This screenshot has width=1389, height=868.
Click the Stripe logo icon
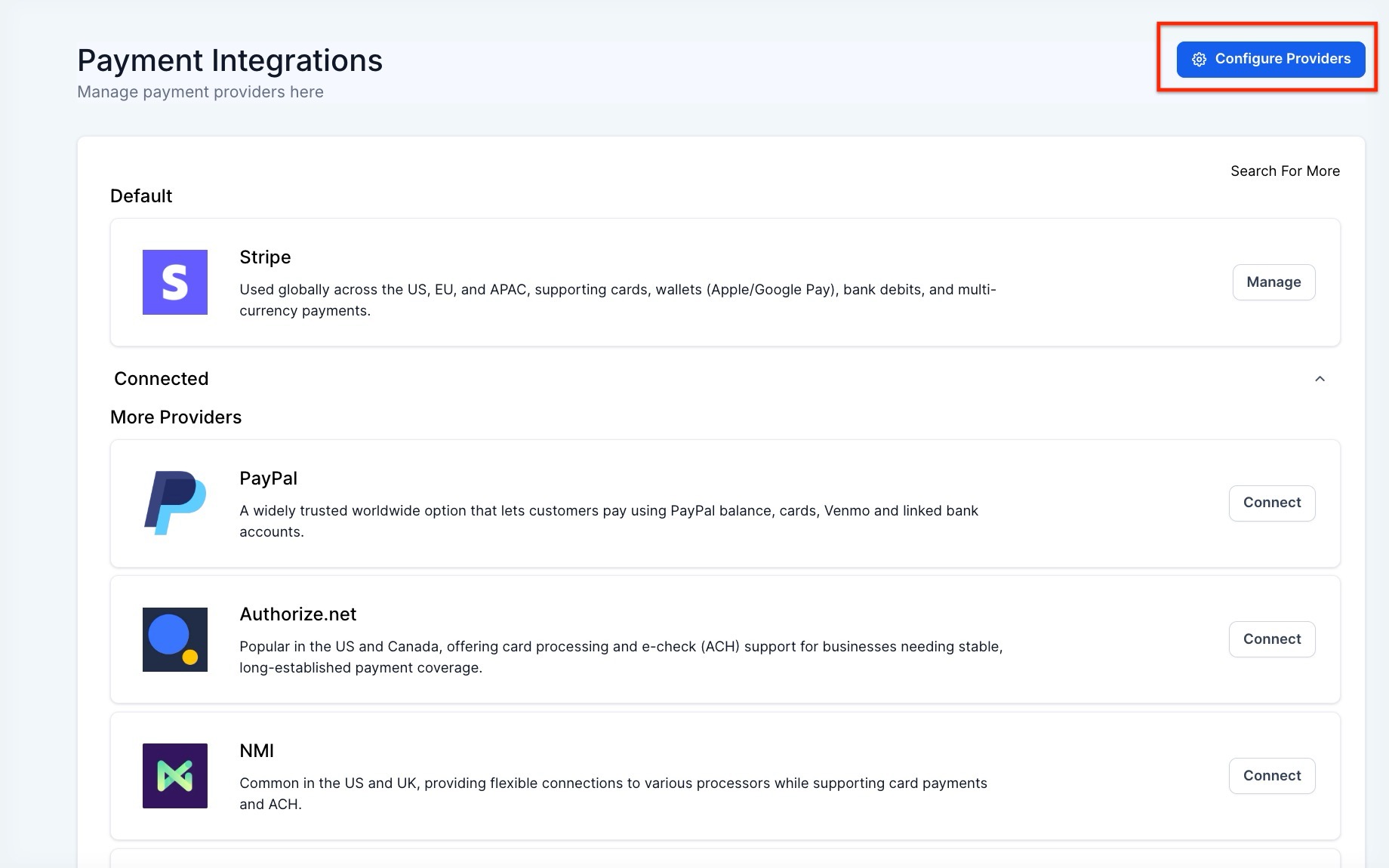pyautogui.click(x=174, y=282)
